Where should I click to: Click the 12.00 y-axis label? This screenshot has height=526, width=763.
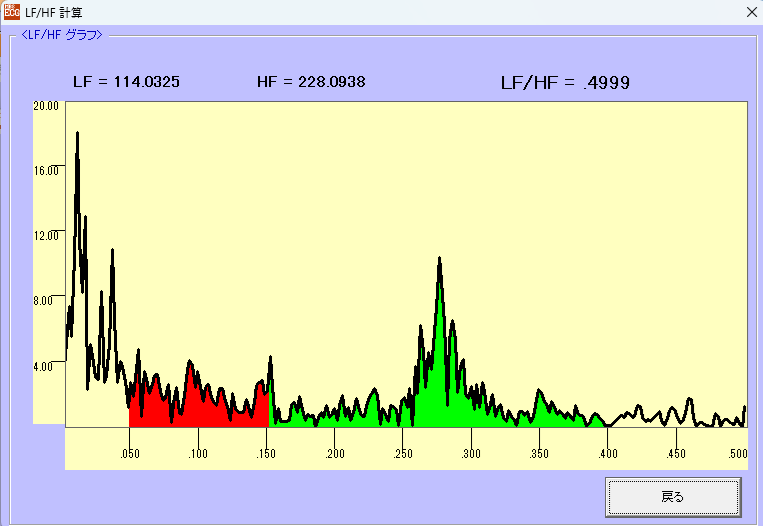(46, 235)
